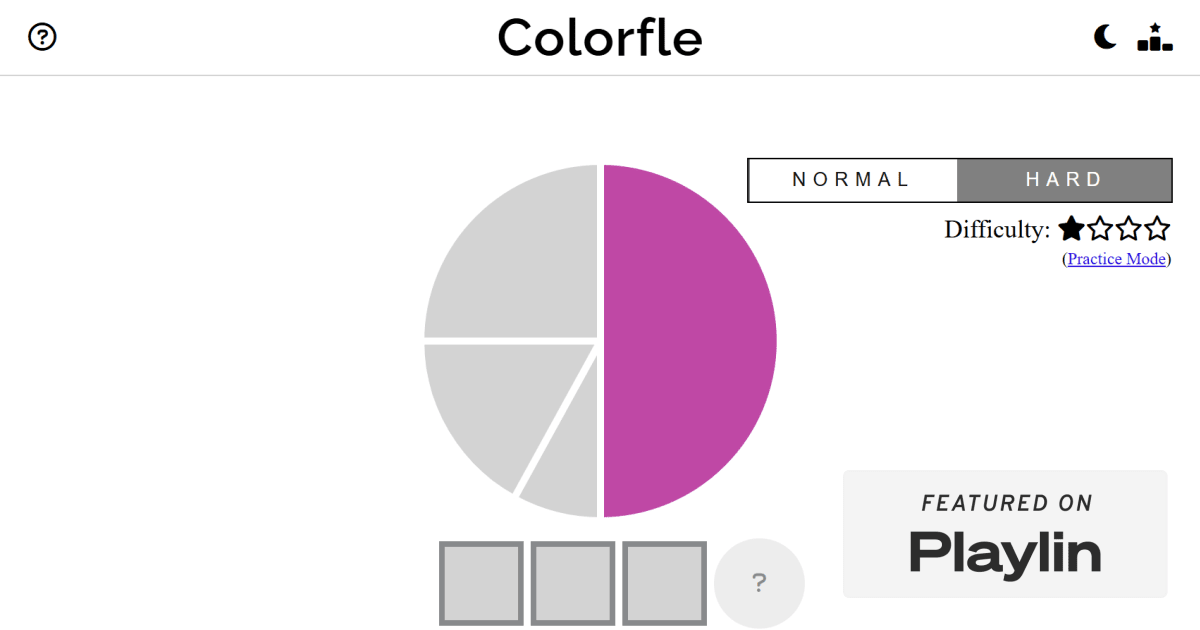Open the statistics podium icon
Viewport: 1200px width, 630px height.
(1155, 37)
